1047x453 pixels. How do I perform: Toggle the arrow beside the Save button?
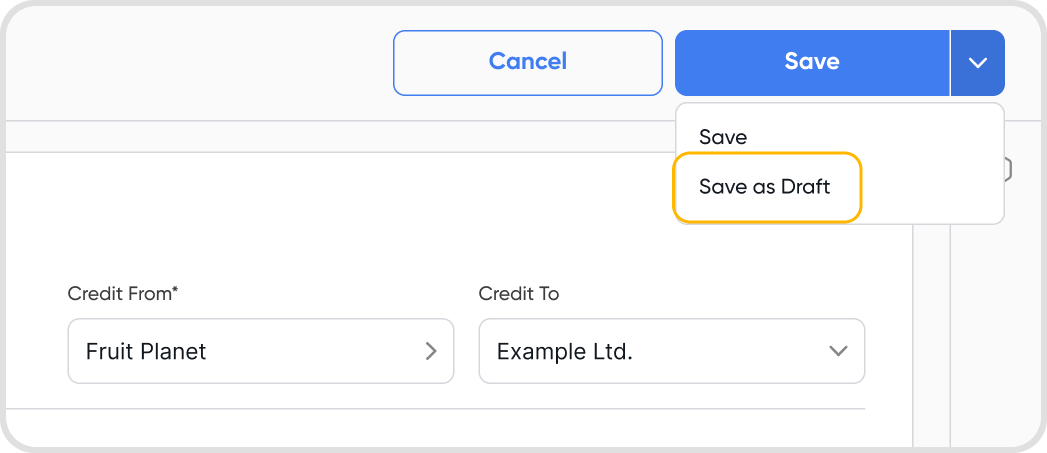(977, 62)
